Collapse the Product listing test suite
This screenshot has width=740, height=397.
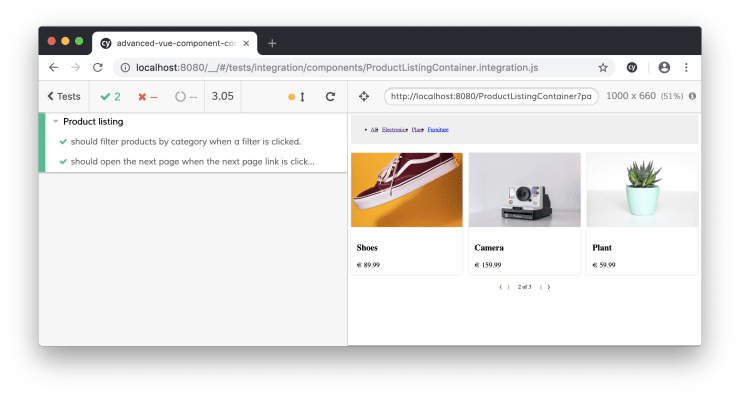tap(56, 121)
